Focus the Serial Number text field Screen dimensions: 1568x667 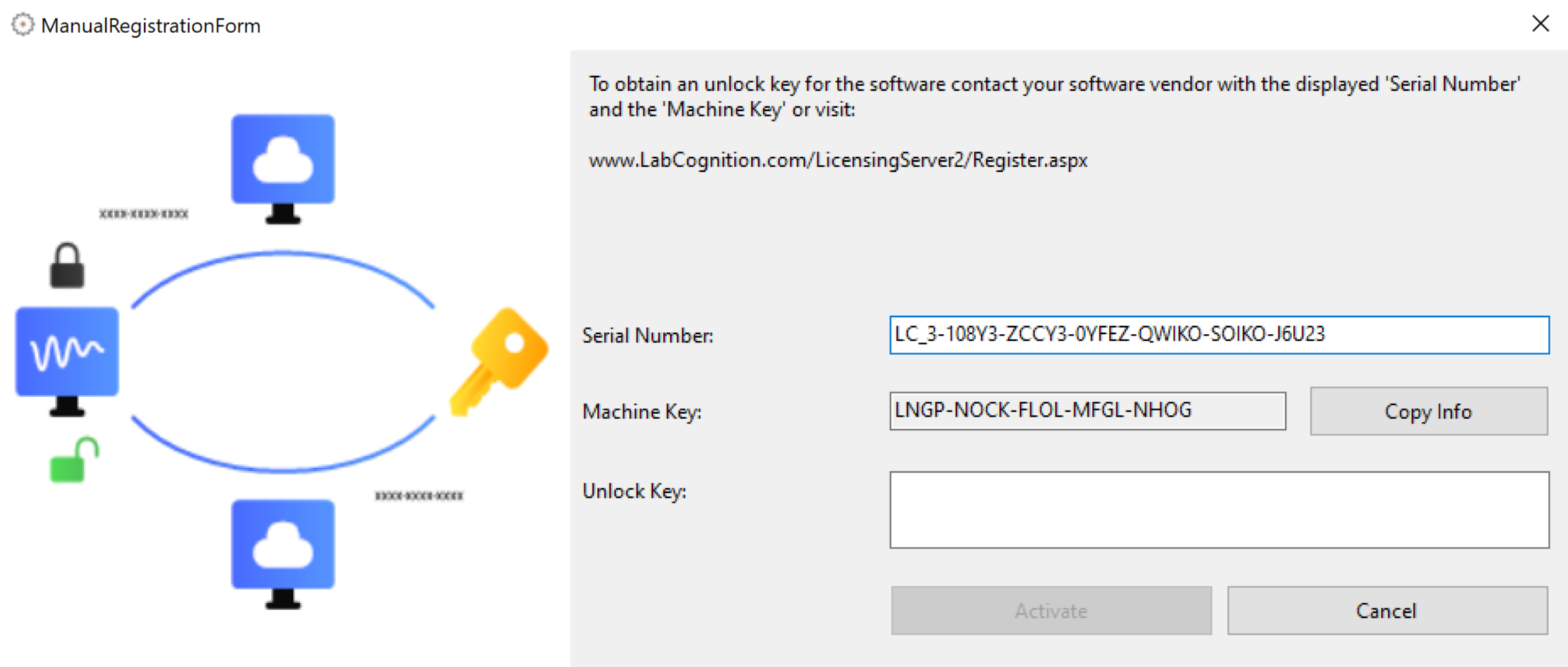1218,335
